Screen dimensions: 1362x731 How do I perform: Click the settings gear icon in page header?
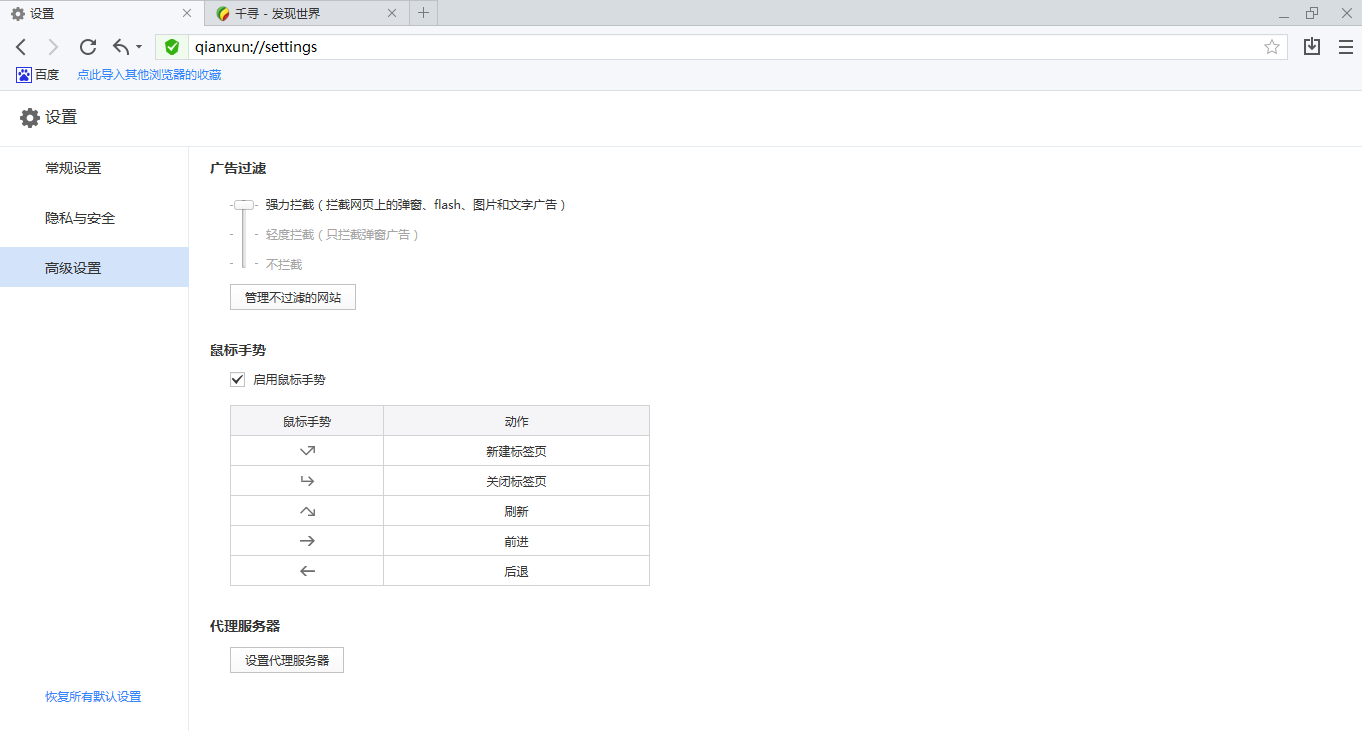tap(30, 117)
